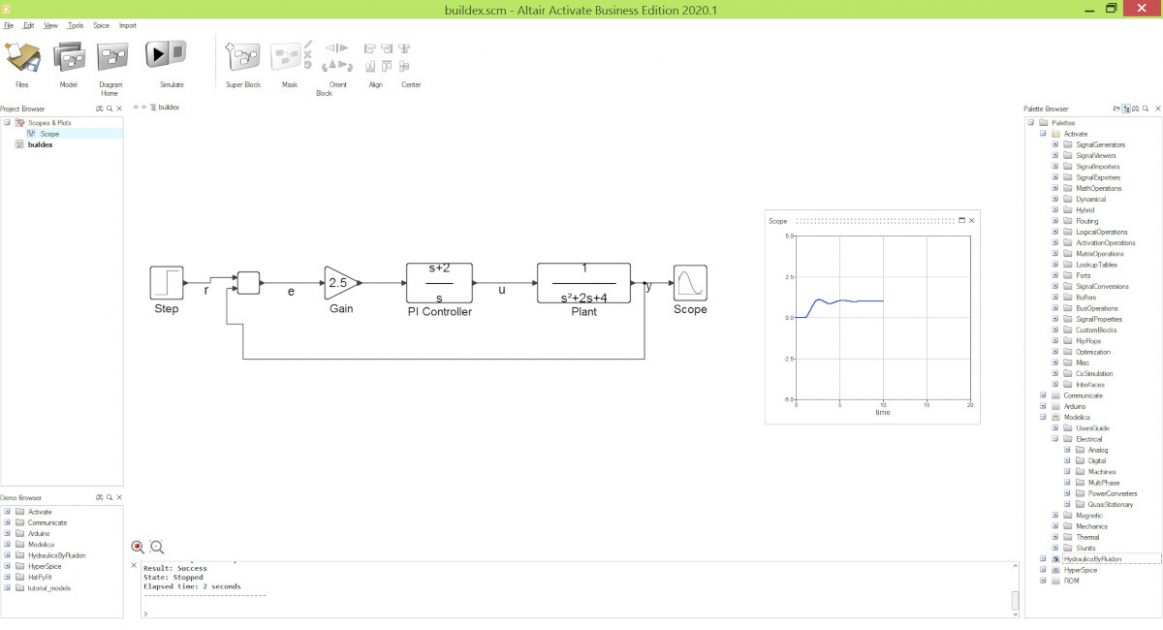Select the Gain block triangle
This screenshot has width=1163, height=630.
(340, 283)
